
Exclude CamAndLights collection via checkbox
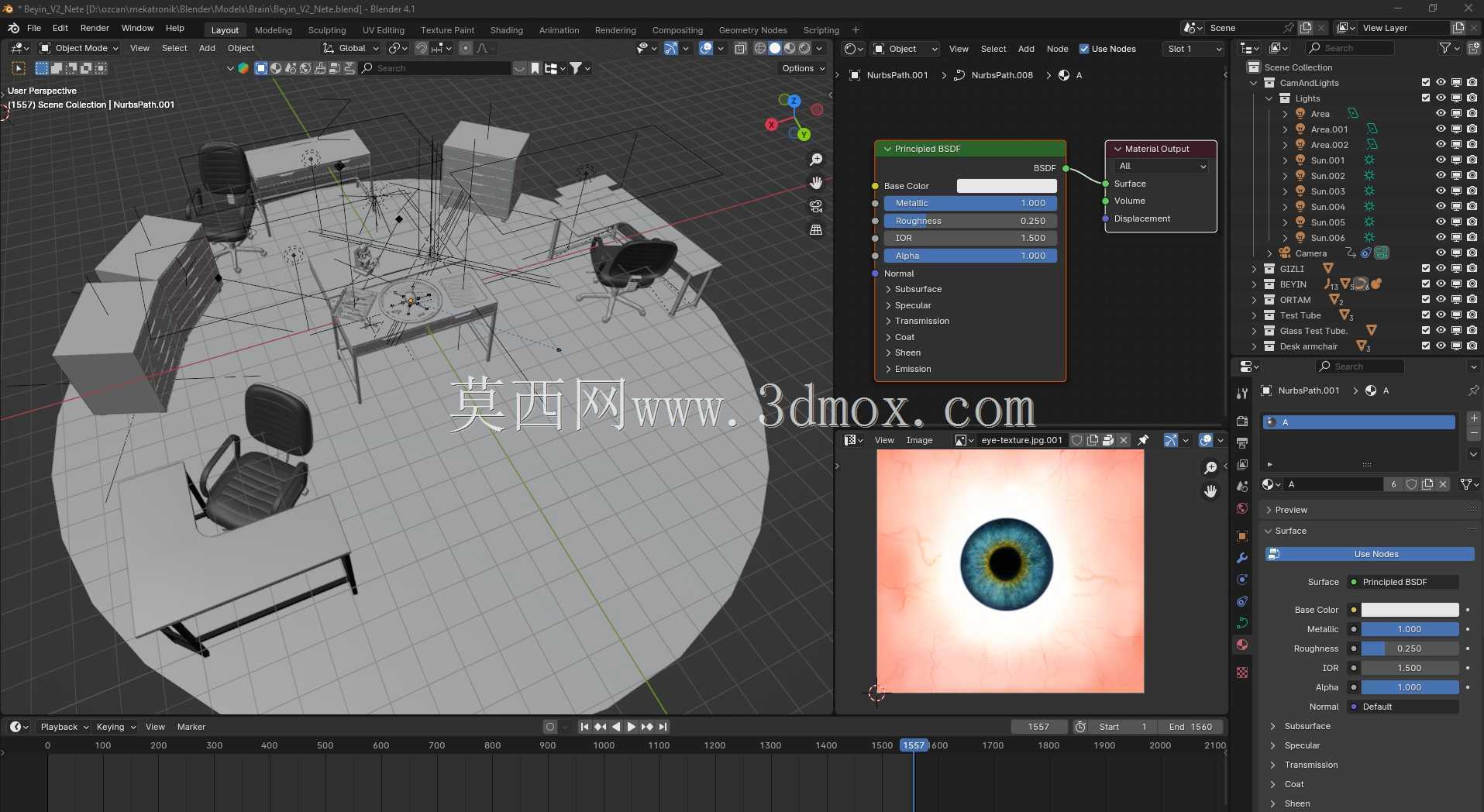click(x=1425, y=83)
